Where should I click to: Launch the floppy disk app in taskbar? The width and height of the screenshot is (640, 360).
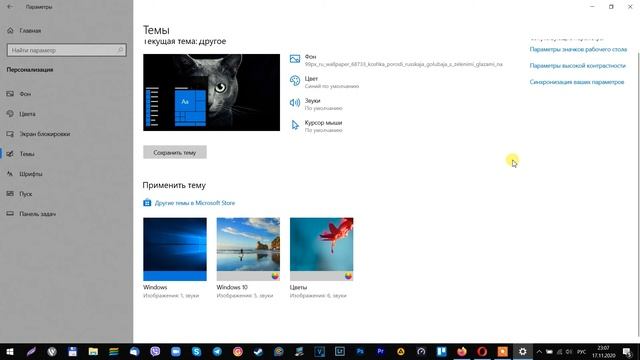tap(73, 351)
